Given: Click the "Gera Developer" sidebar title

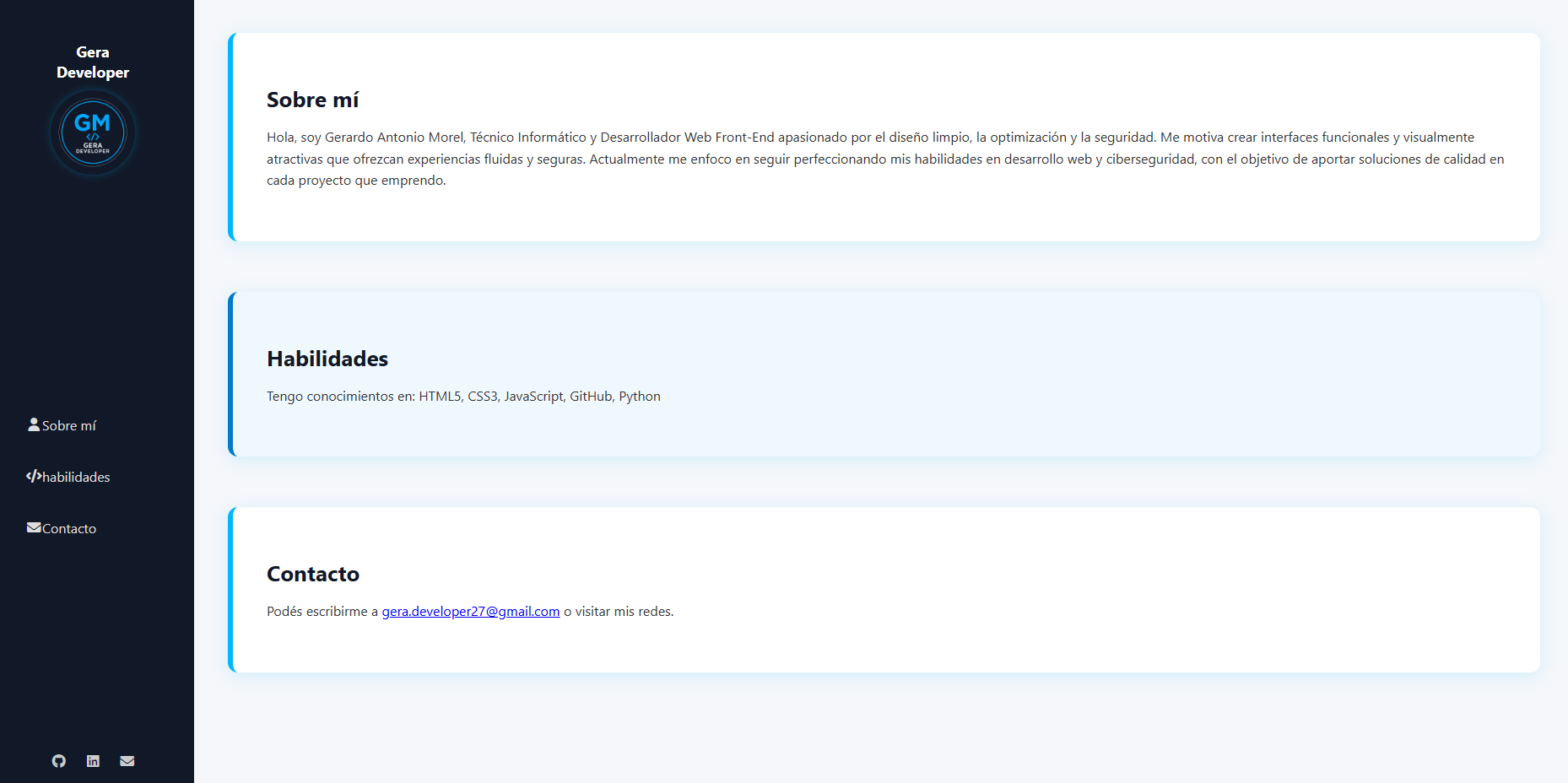Looking at the screenshot, I should click(93, 62).
